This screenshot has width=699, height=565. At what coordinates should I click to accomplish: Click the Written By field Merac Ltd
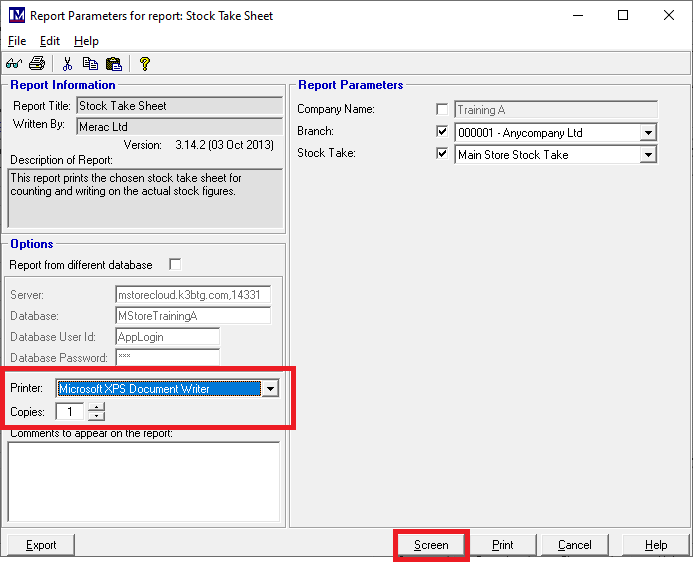(180, 127)
